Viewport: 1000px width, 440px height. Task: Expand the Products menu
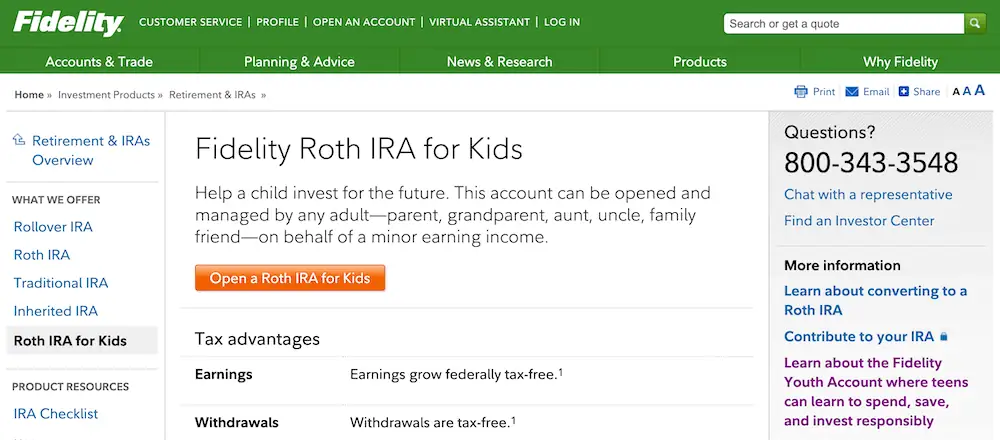(x=699, y=61)
